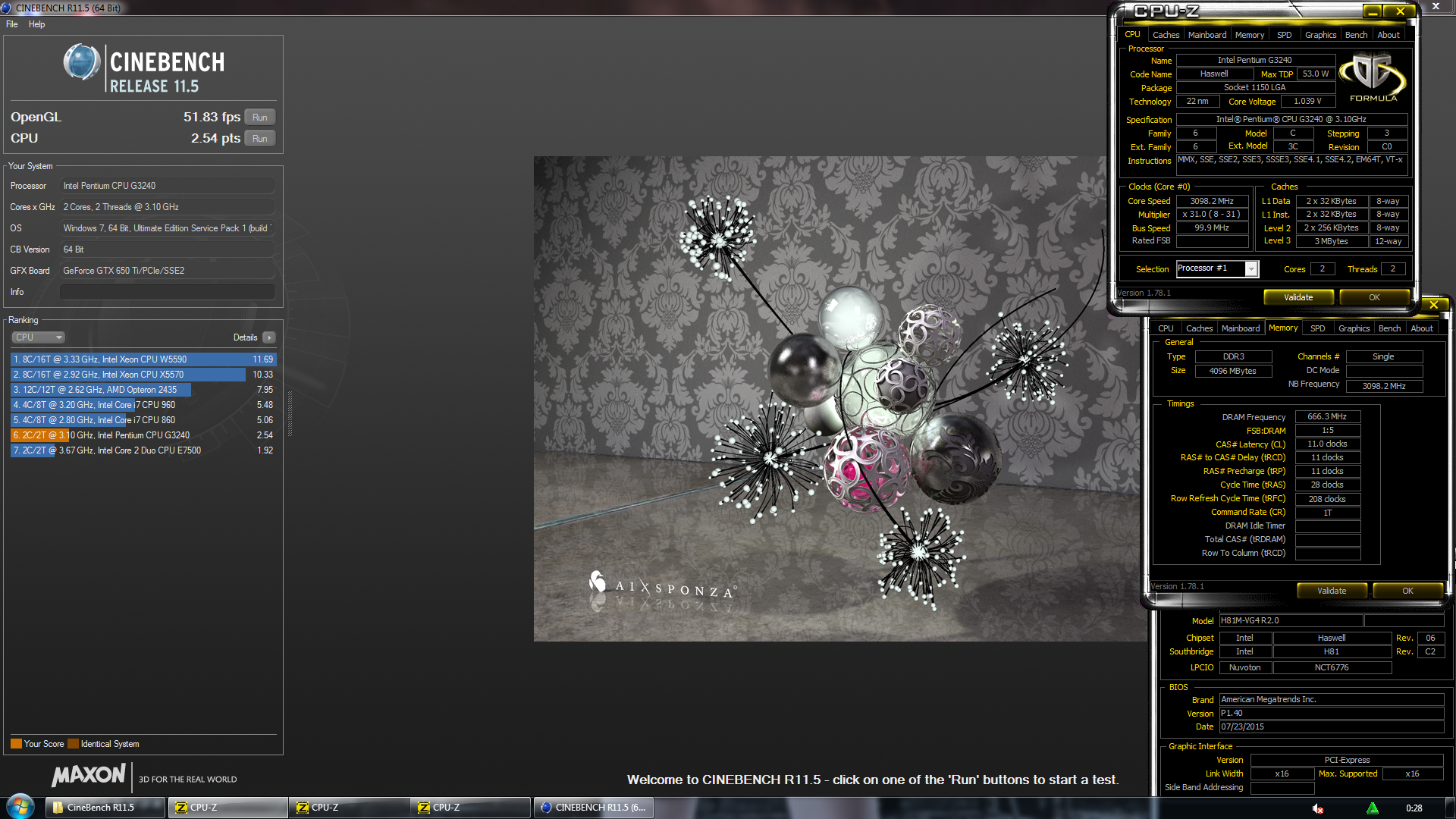Switch to Graphics tab in CPU-Z Memory window
The height and width of the screenshot is (819, 1456).
1354,328
